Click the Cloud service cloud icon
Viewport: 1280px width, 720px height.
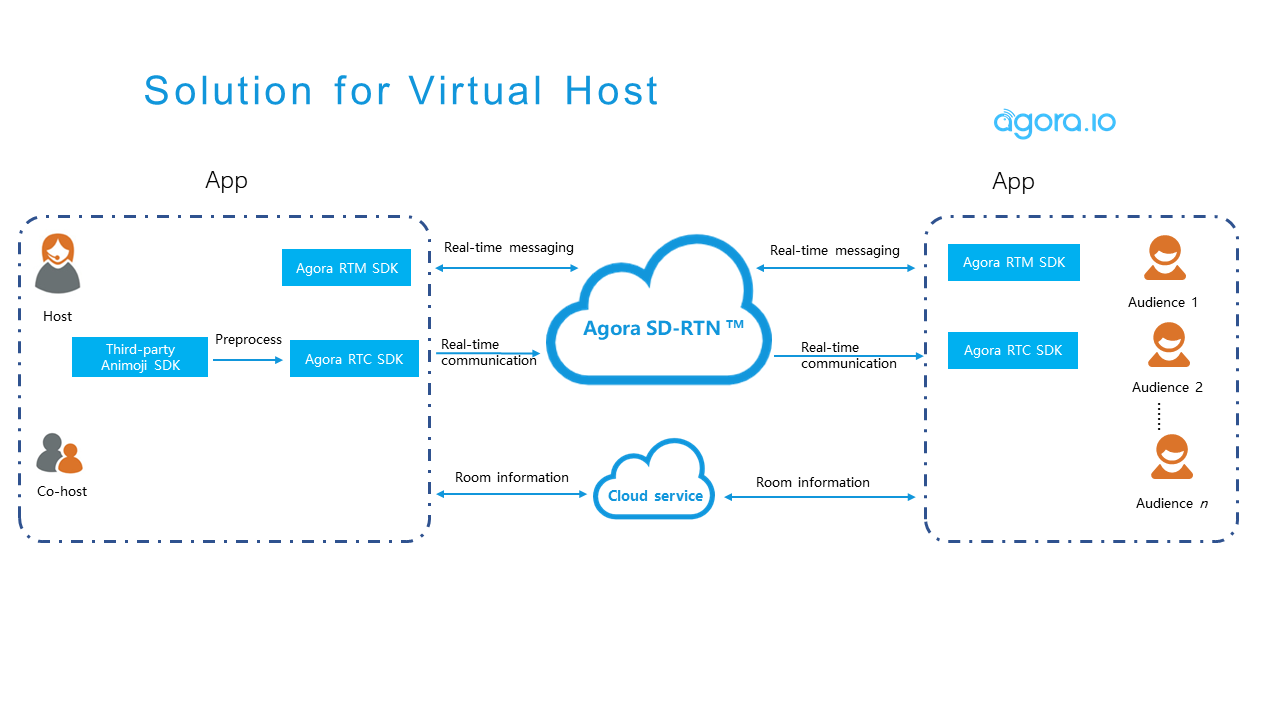click(x=655, y=479)
